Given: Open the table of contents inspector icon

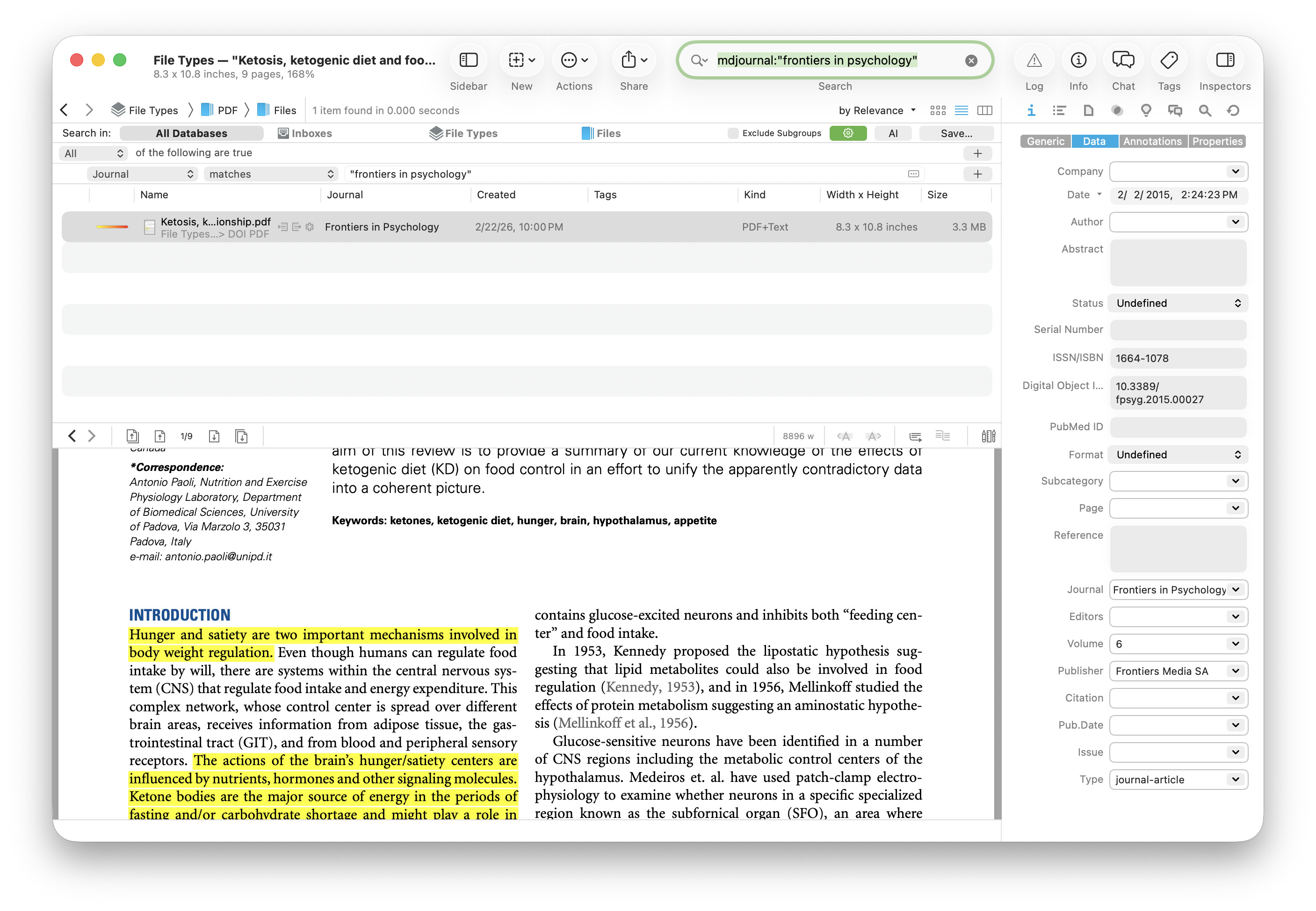Looking at the screenshot, I should [1059, 110].
